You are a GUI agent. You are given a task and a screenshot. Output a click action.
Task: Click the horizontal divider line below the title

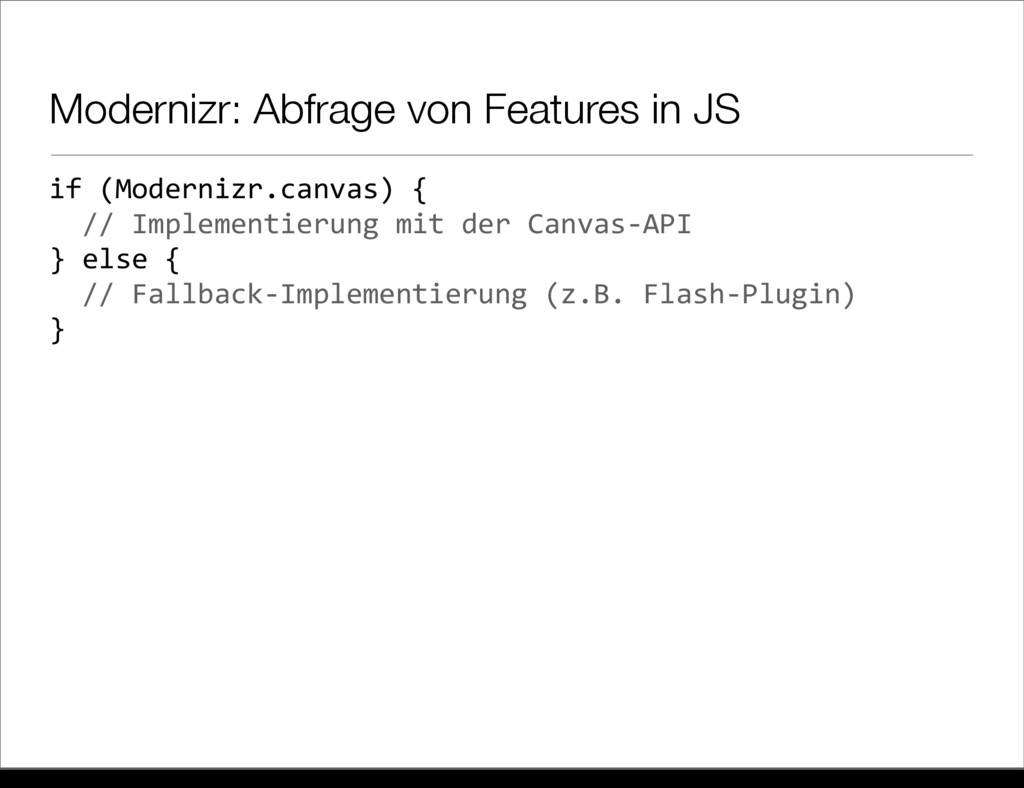click(510, 156)
